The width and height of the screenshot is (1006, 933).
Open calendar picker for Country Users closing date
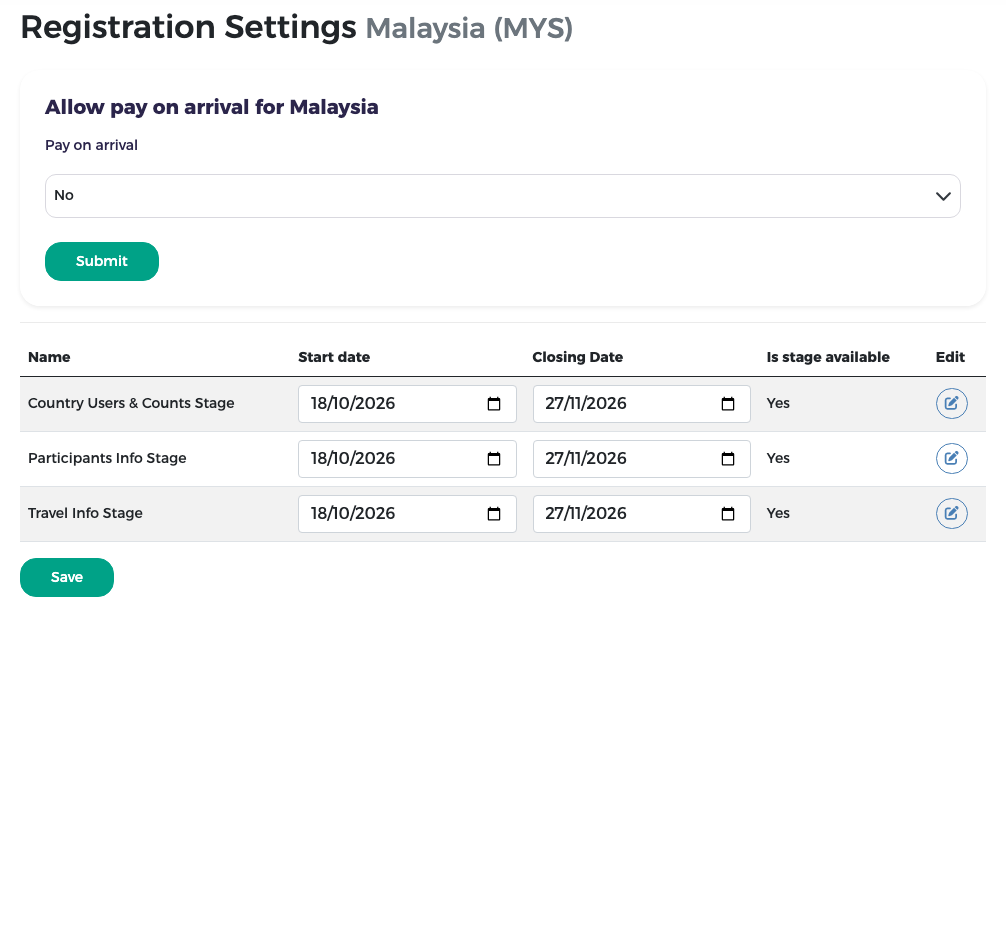728,404
